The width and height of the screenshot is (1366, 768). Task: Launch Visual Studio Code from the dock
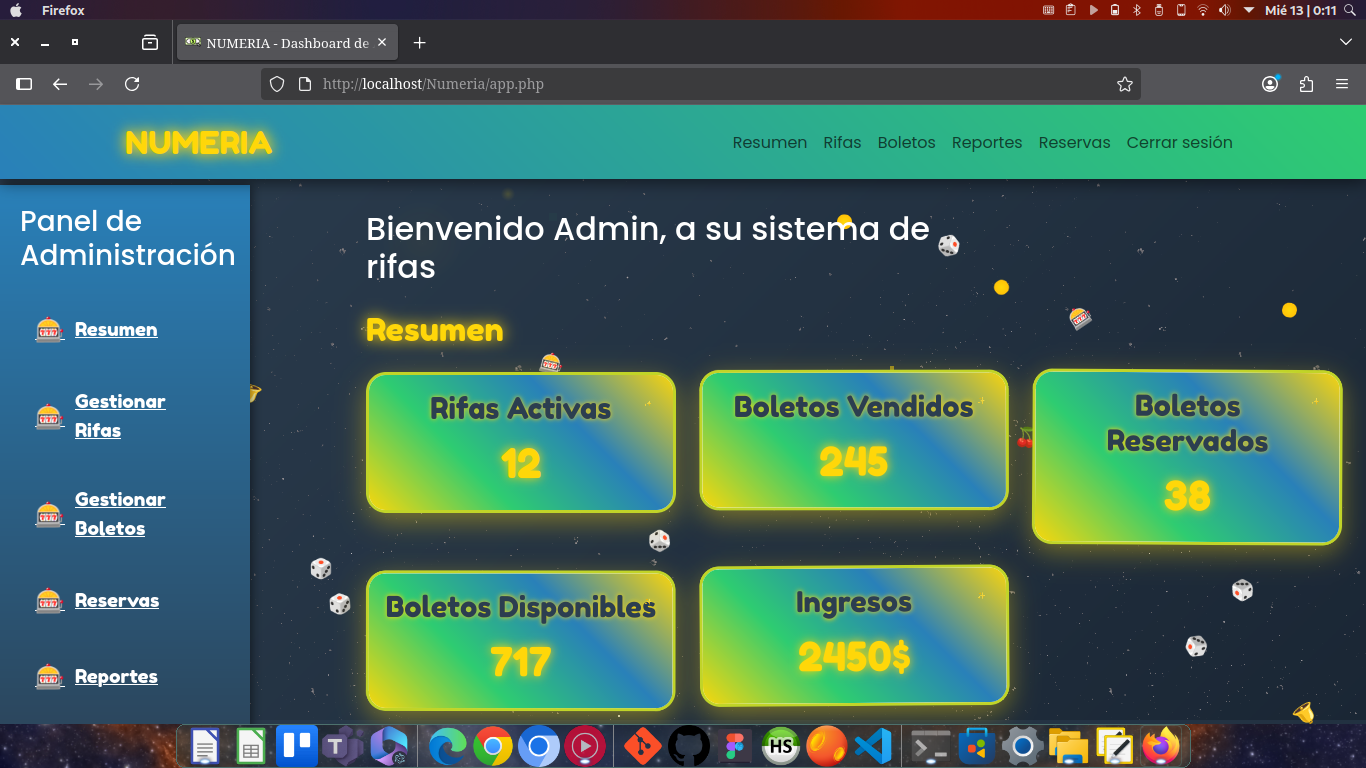tap(873, 746)
